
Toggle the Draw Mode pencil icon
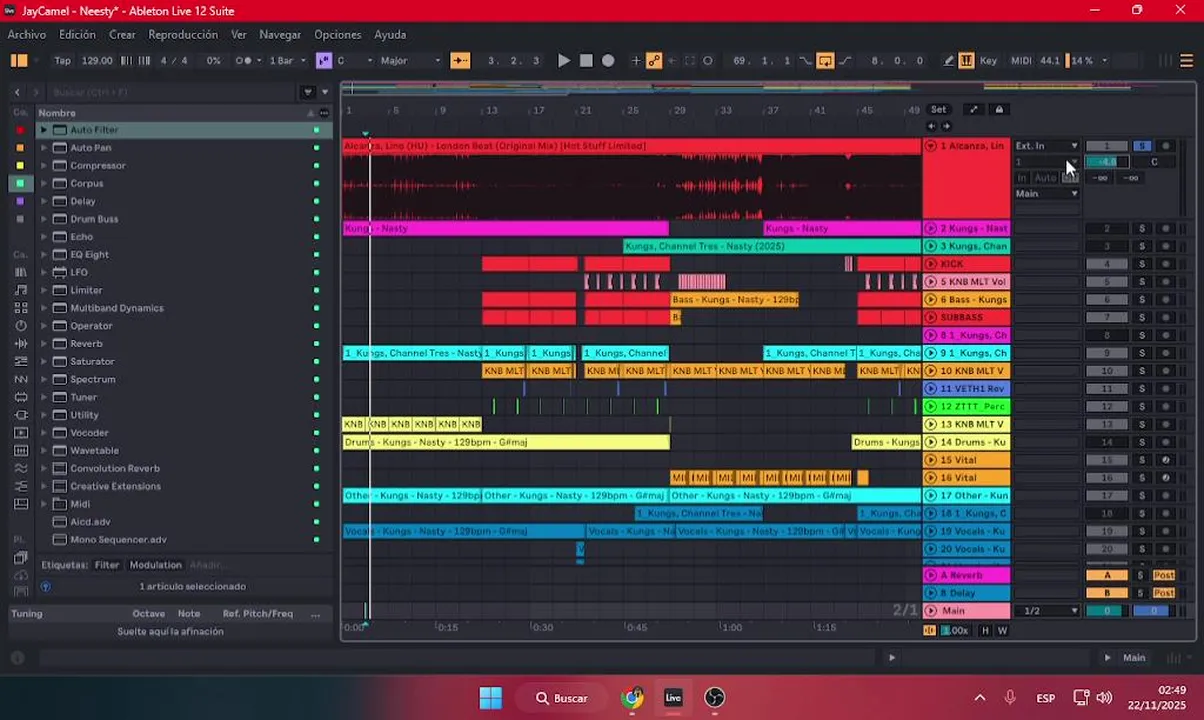tap(949, 61)
